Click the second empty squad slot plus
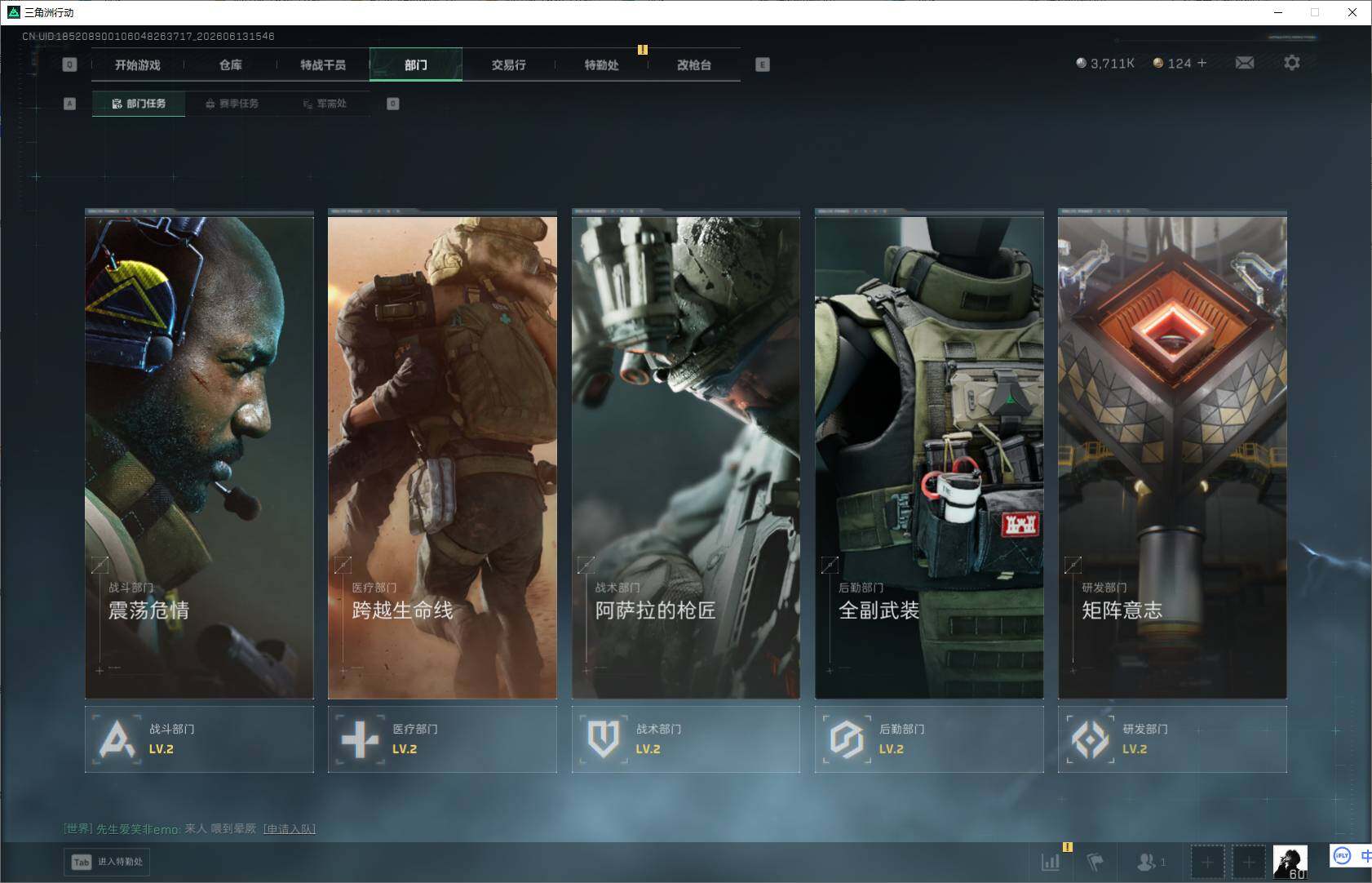 tap(1249, 862)
